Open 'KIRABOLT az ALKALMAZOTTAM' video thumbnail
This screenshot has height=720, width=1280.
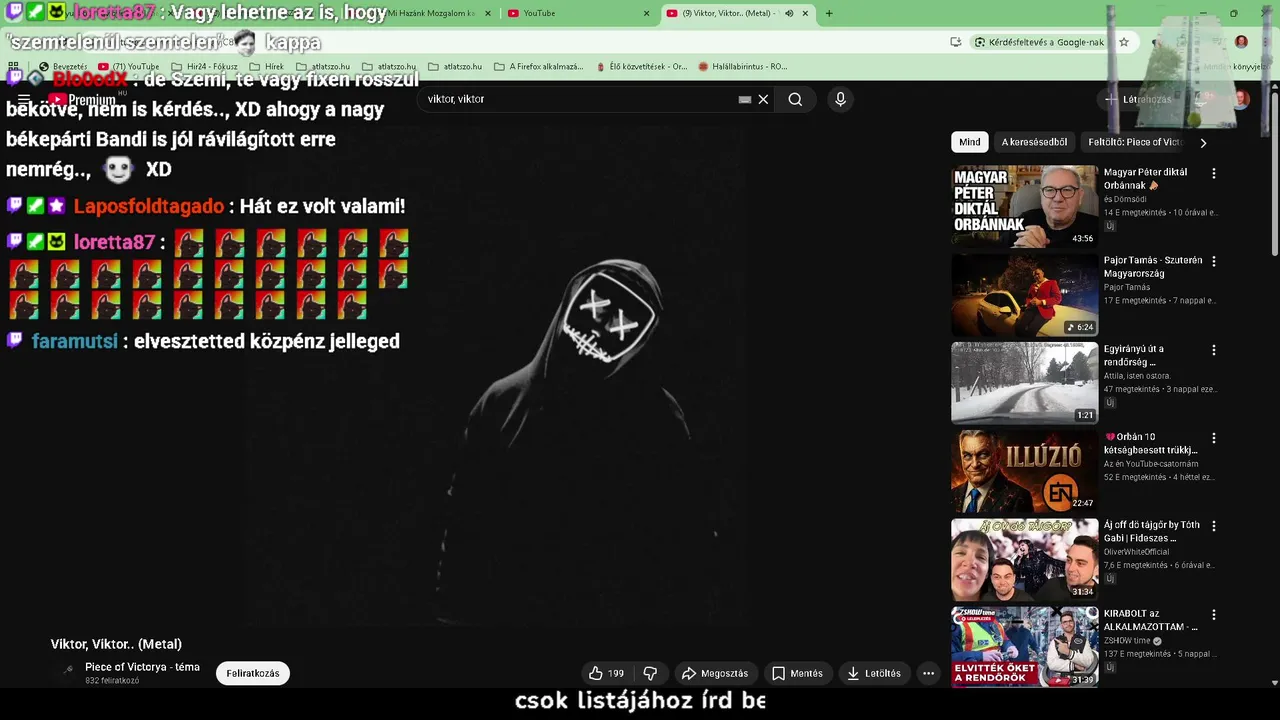pyautogui.click(x=1024, y=647)
